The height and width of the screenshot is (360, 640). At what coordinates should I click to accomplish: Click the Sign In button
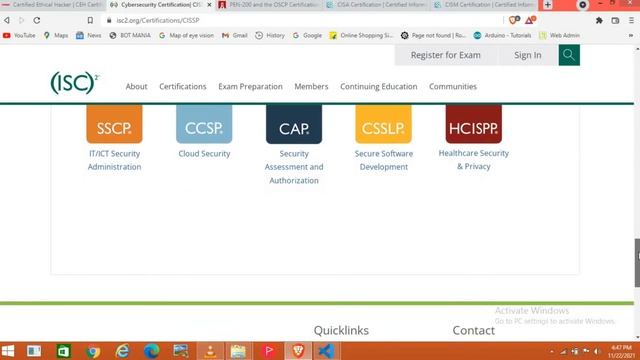tap(528, 55)
